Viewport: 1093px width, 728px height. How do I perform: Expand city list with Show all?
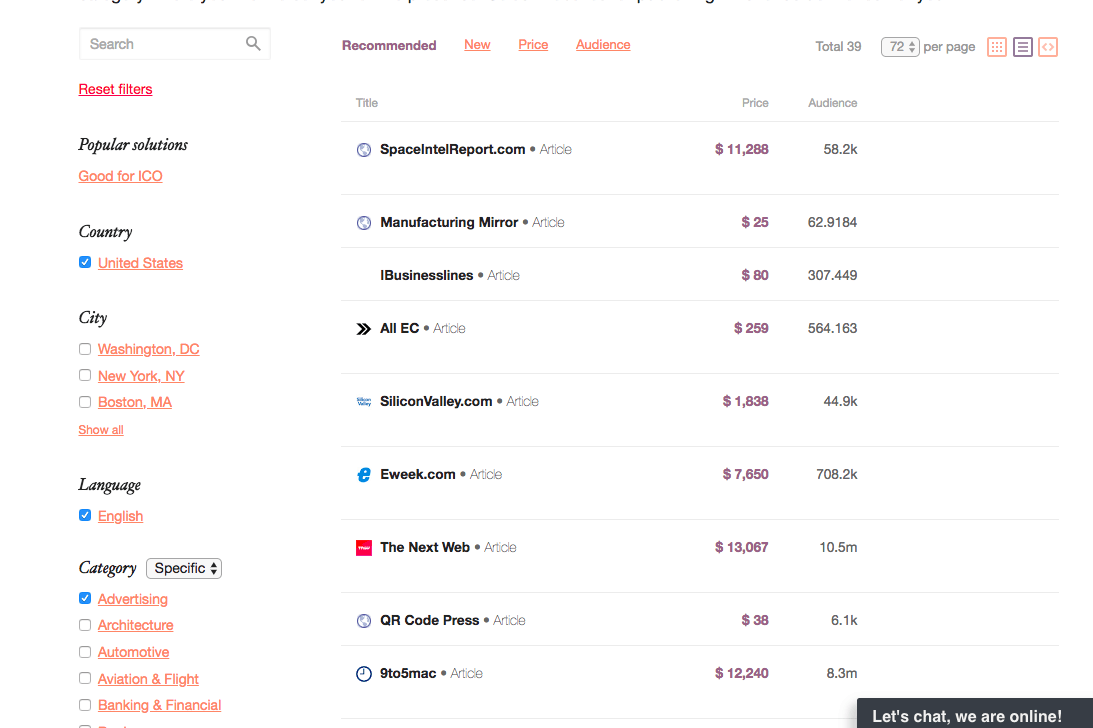tap(101, 430)
